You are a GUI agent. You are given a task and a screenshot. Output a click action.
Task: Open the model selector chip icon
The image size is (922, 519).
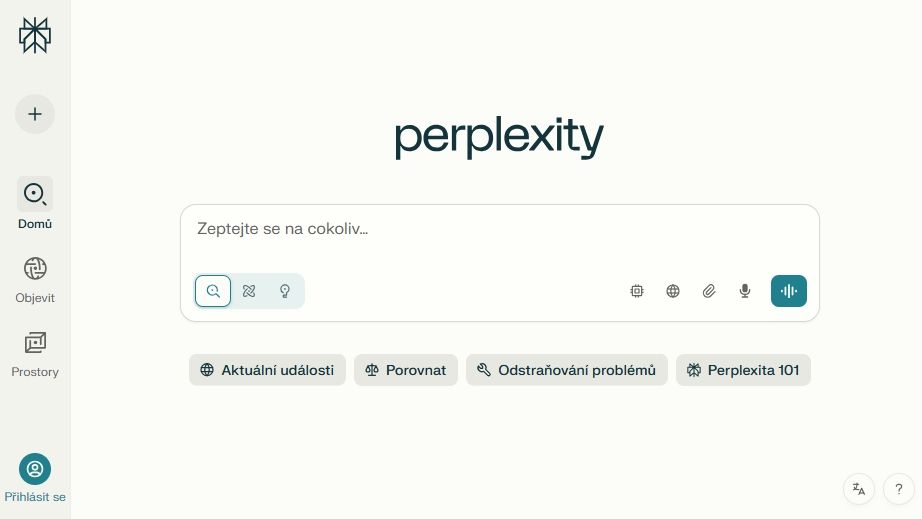click(637, 291)
